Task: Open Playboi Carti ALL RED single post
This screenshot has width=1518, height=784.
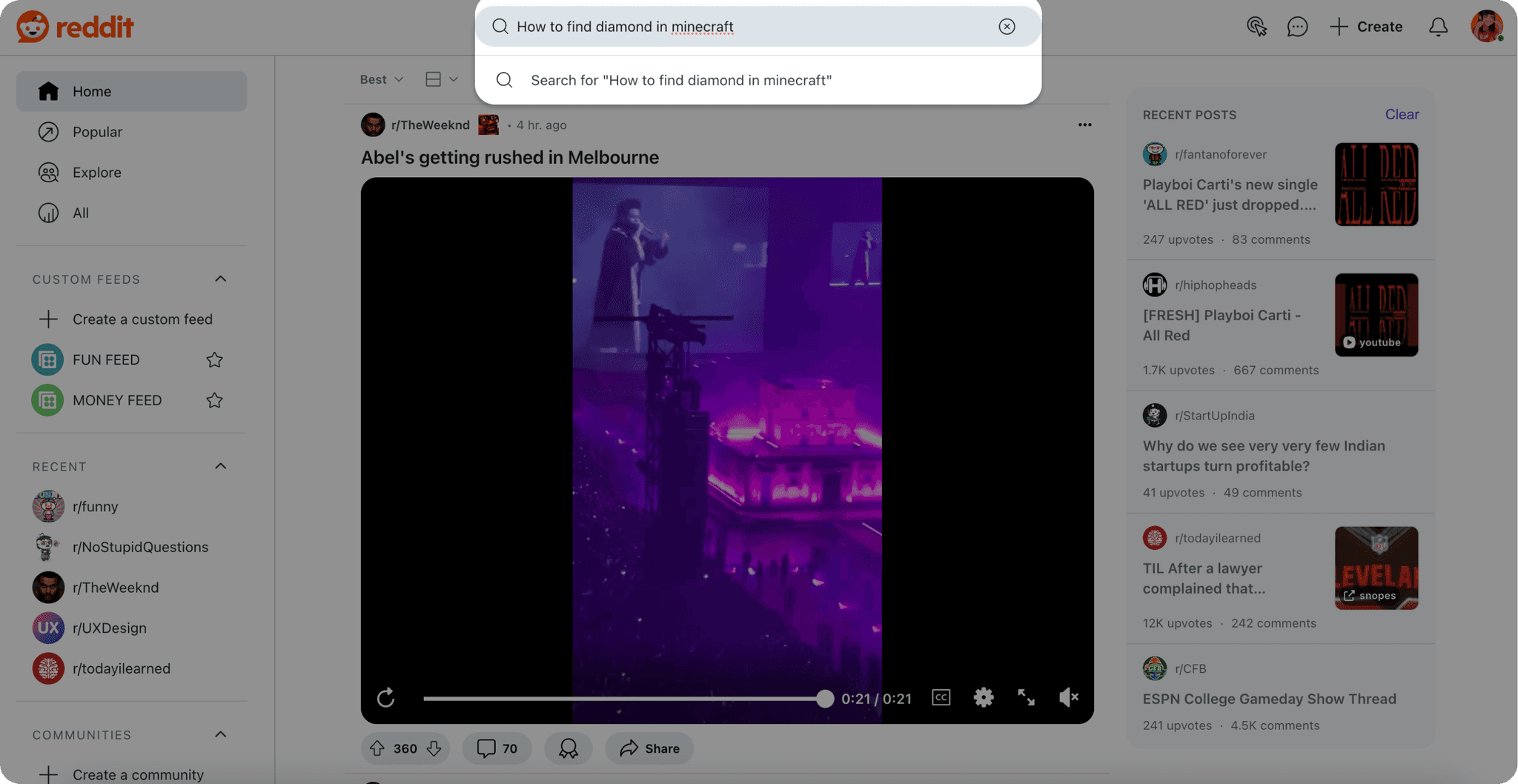Action: [x=1230, y=195]
